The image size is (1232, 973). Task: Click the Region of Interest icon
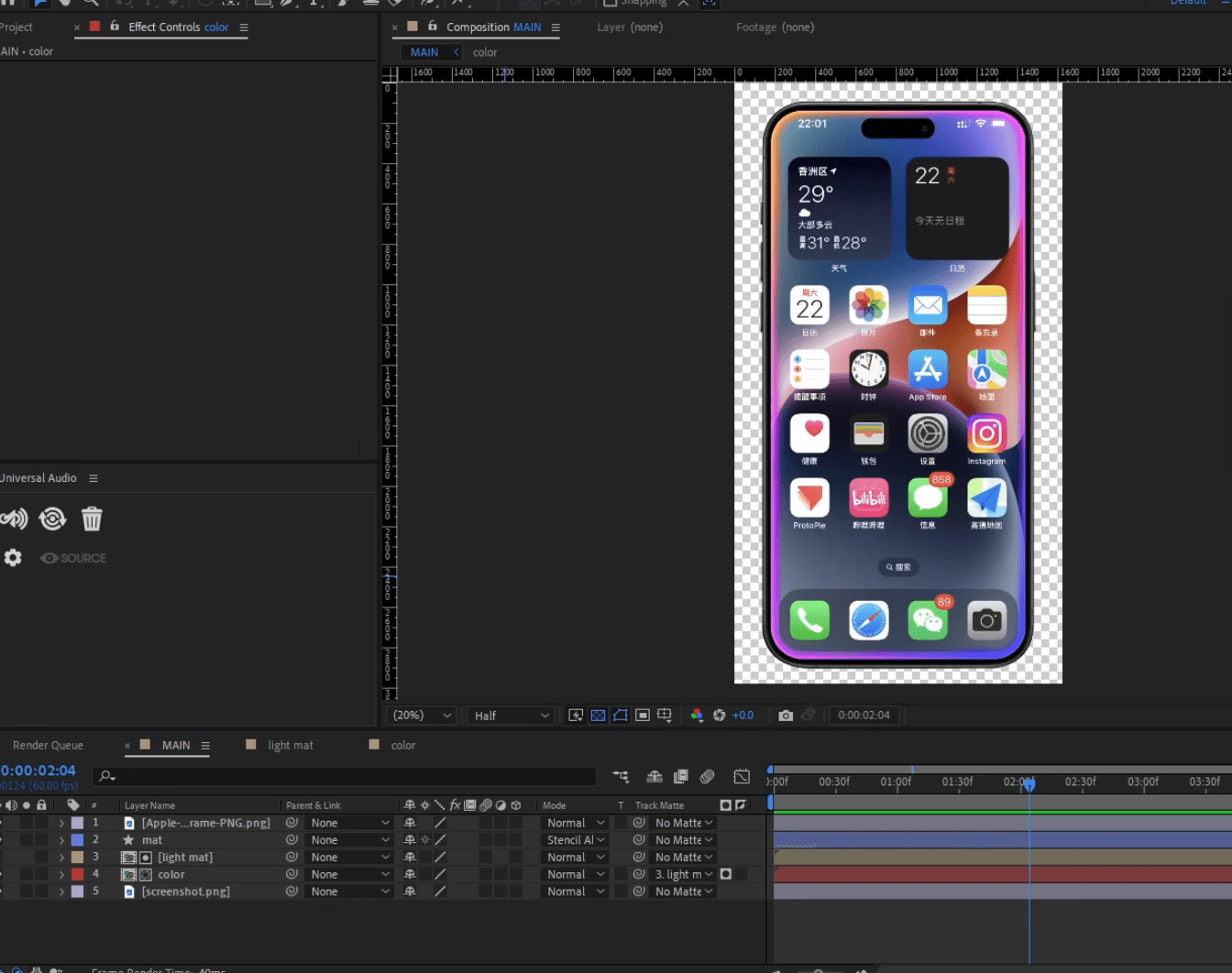point(643,716)
